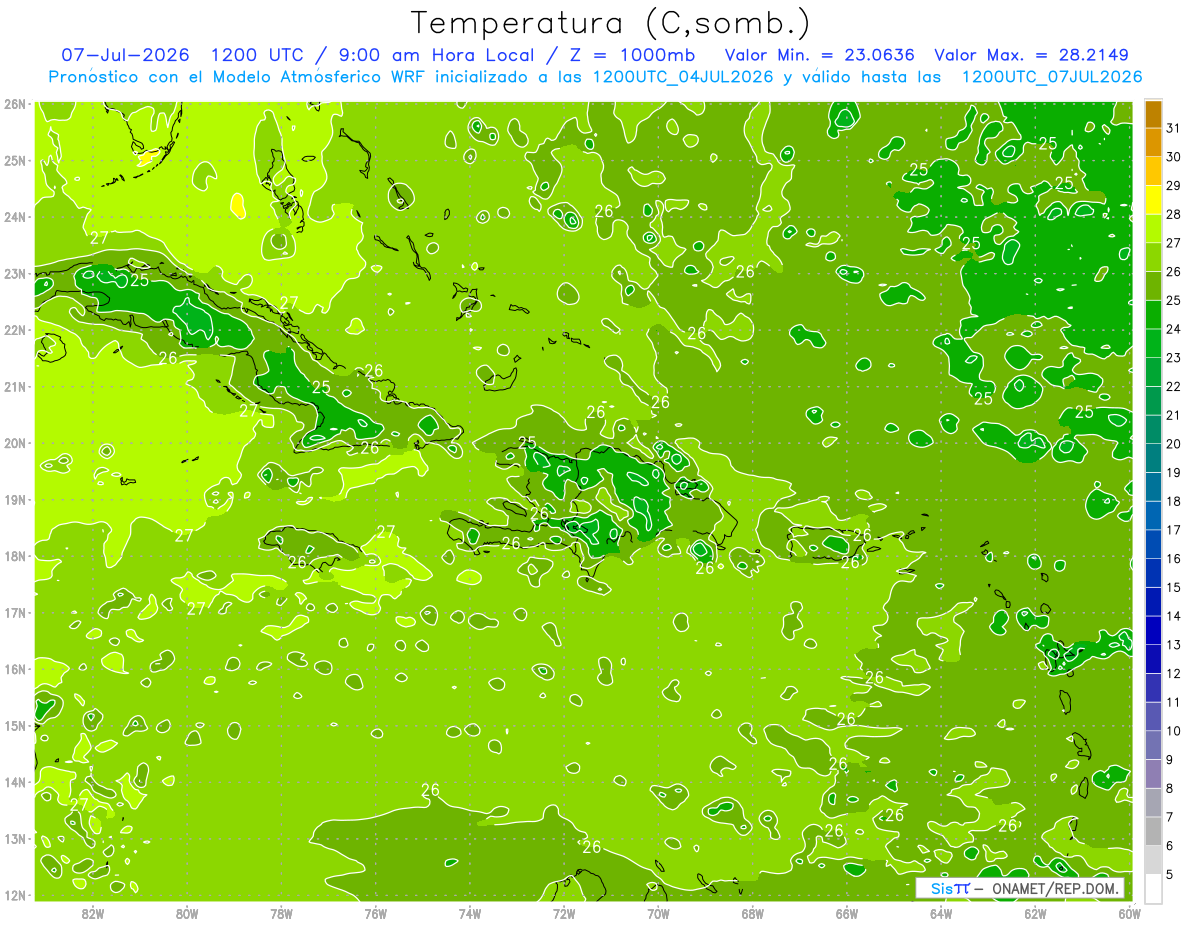This screenshot has width=1200, height=927.
Task: Click latitude axis label "15N"
Action: tap(14, 725)
